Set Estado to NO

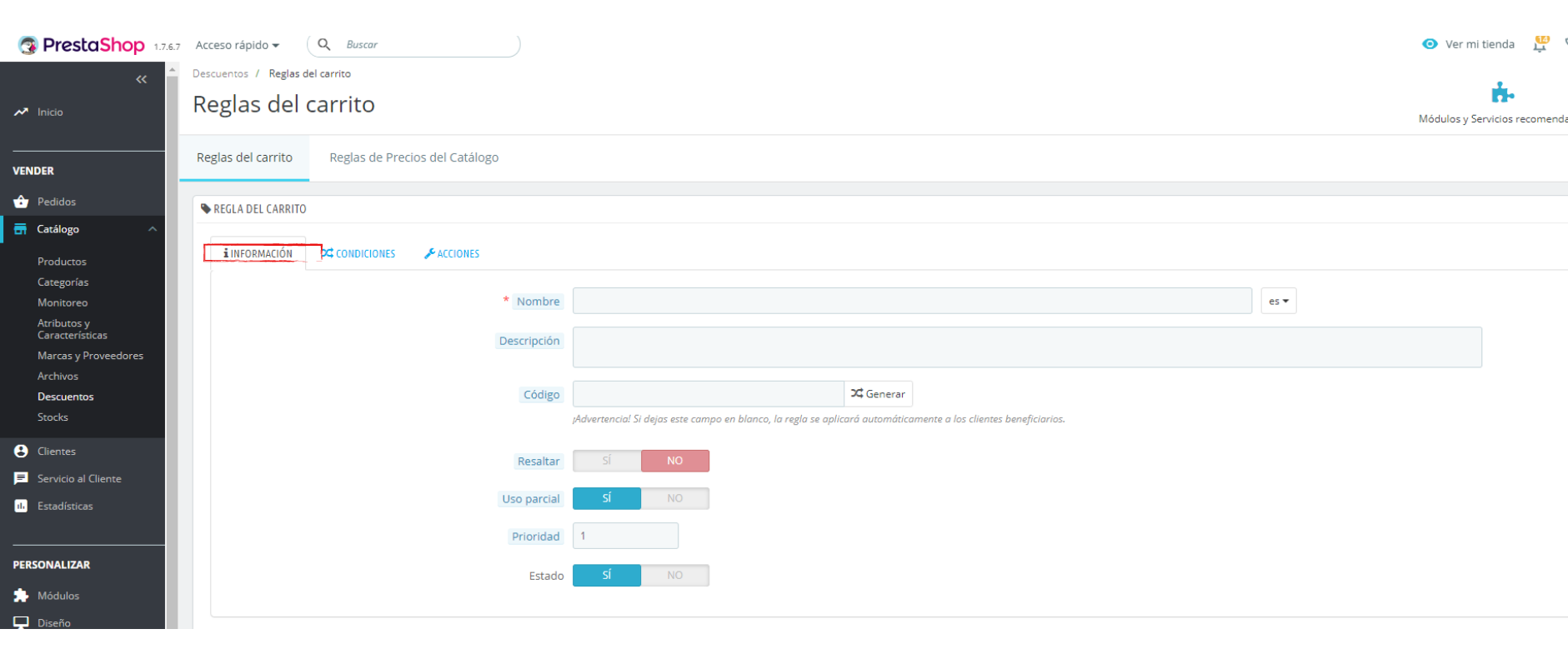click(675, 575)
